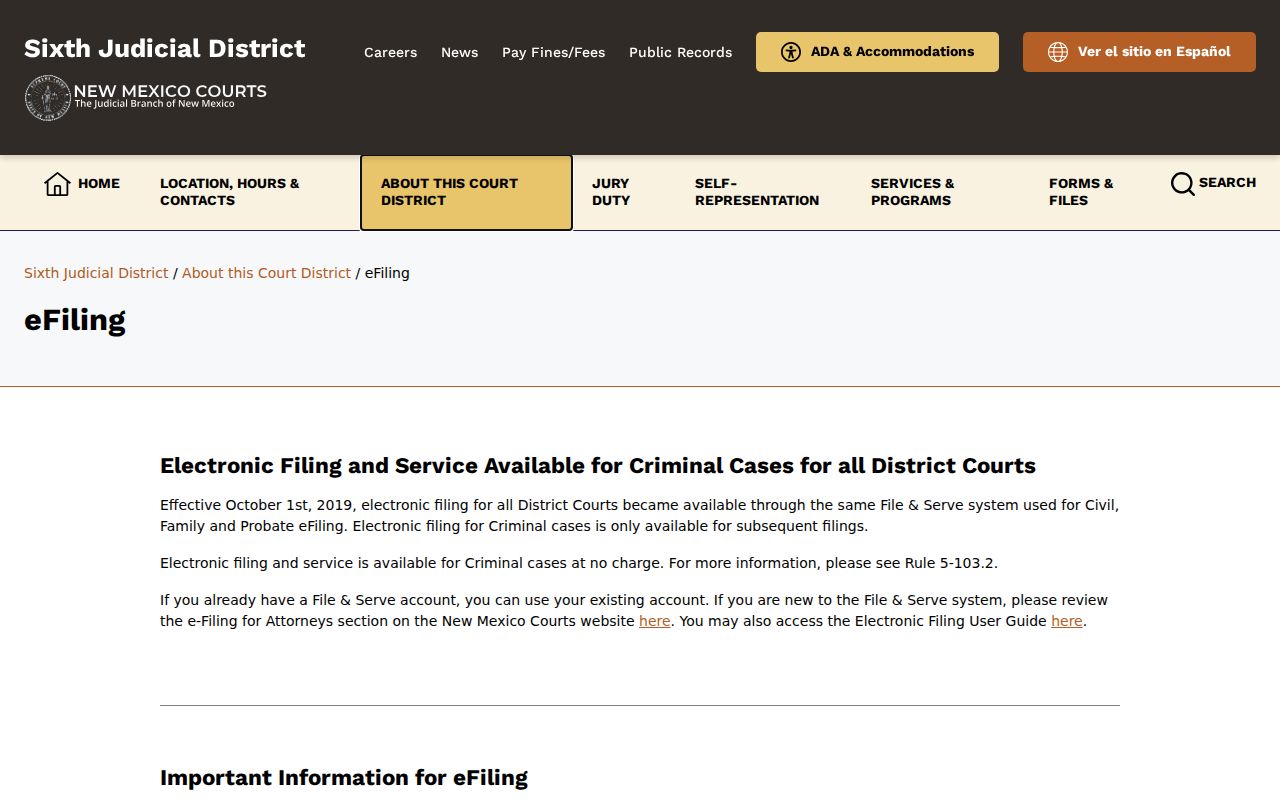Click the Important Information for eFiling heading

344,778
